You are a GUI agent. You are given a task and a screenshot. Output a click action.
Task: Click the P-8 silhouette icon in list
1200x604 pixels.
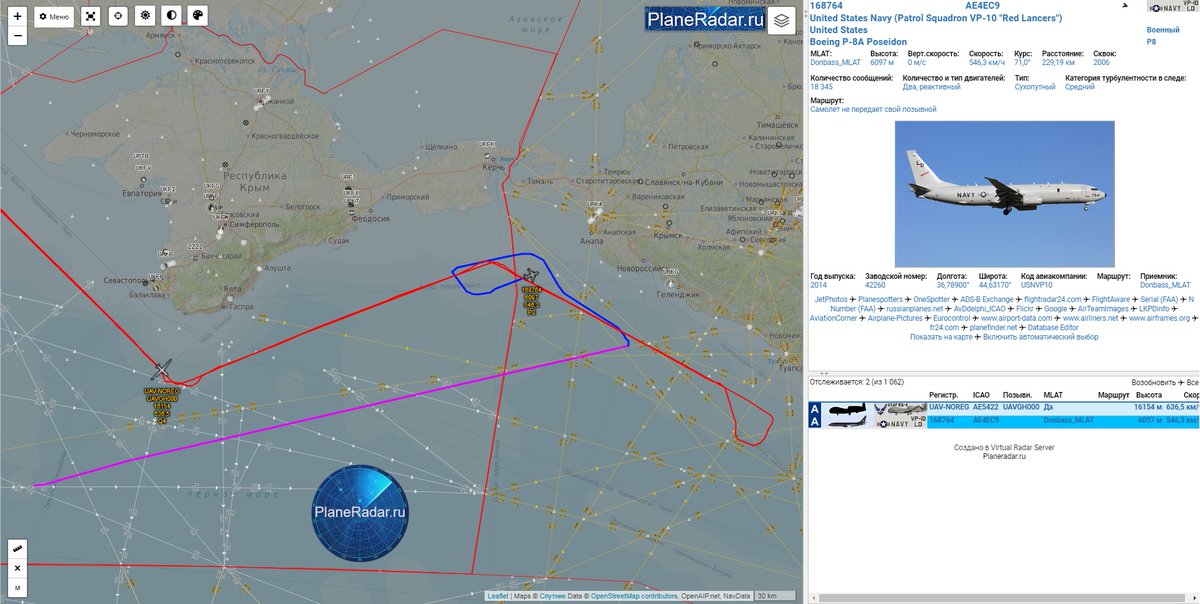tap(849, 422)
